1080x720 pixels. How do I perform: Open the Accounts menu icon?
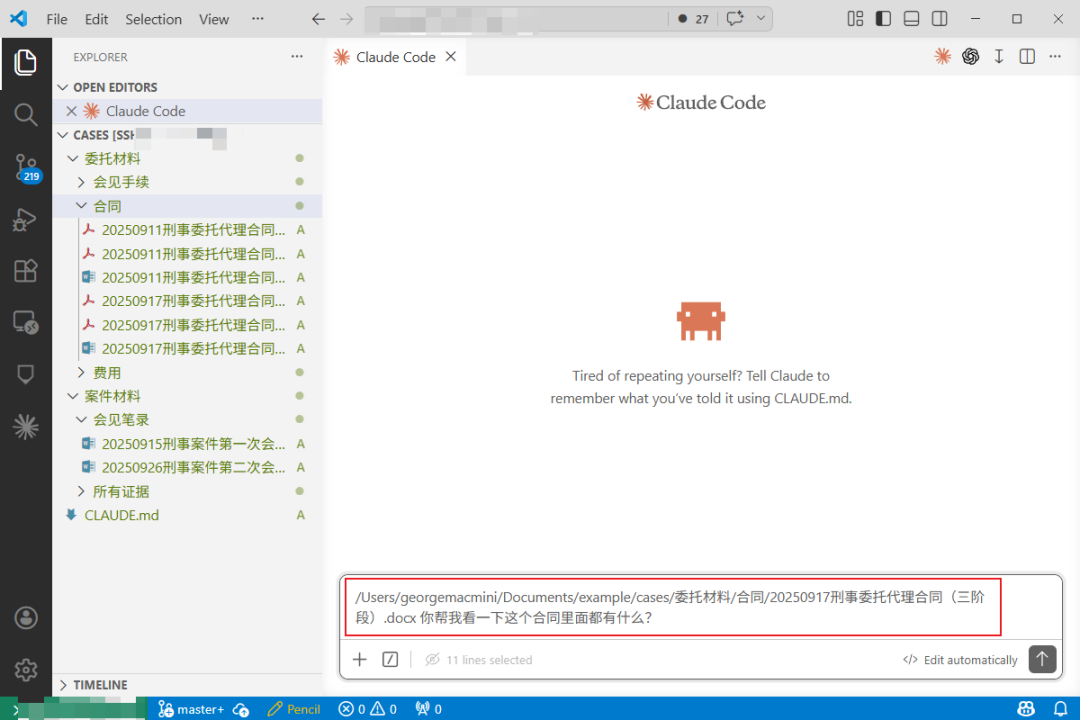pos(25,618)
